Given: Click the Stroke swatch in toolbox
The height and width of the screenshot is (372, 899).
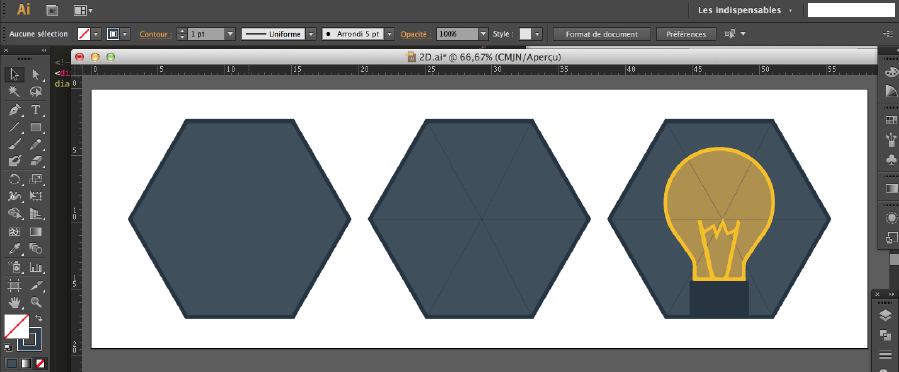Looking at the screenshot, I should pos(29,339).
